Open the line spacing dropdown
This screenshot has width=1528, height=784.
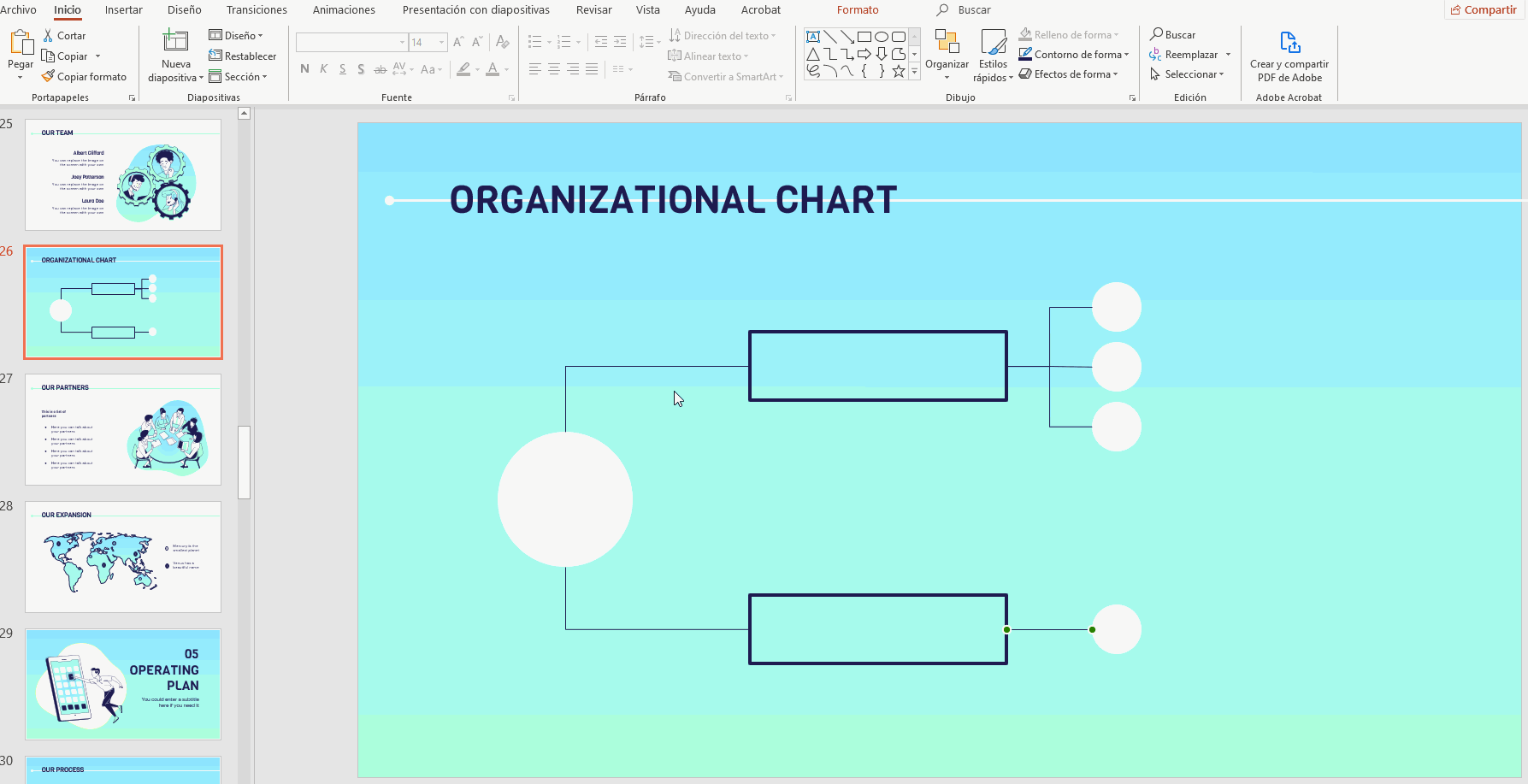[x=650, y=42]
